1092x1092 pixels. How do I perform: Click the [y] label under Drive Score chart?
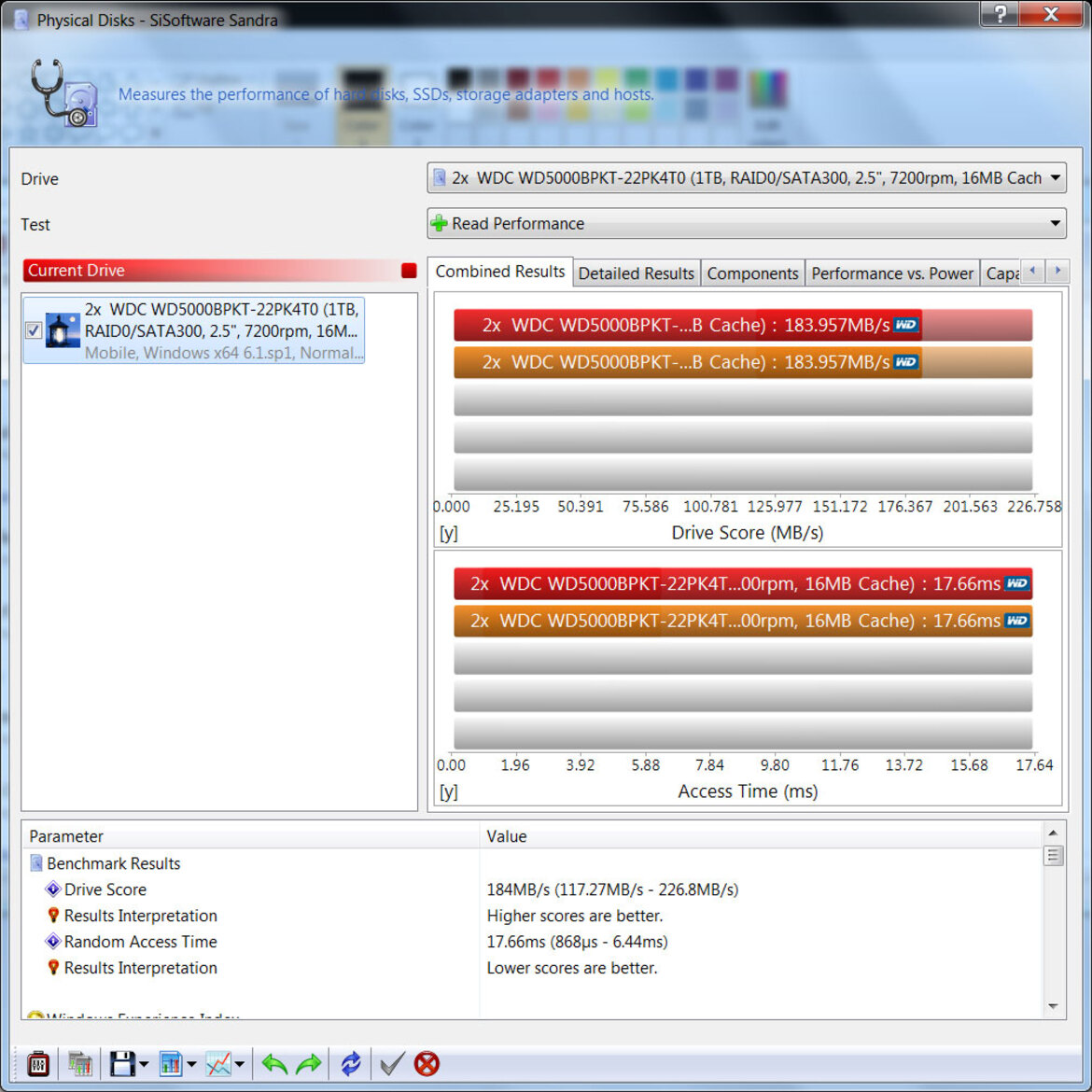[449, 534]
